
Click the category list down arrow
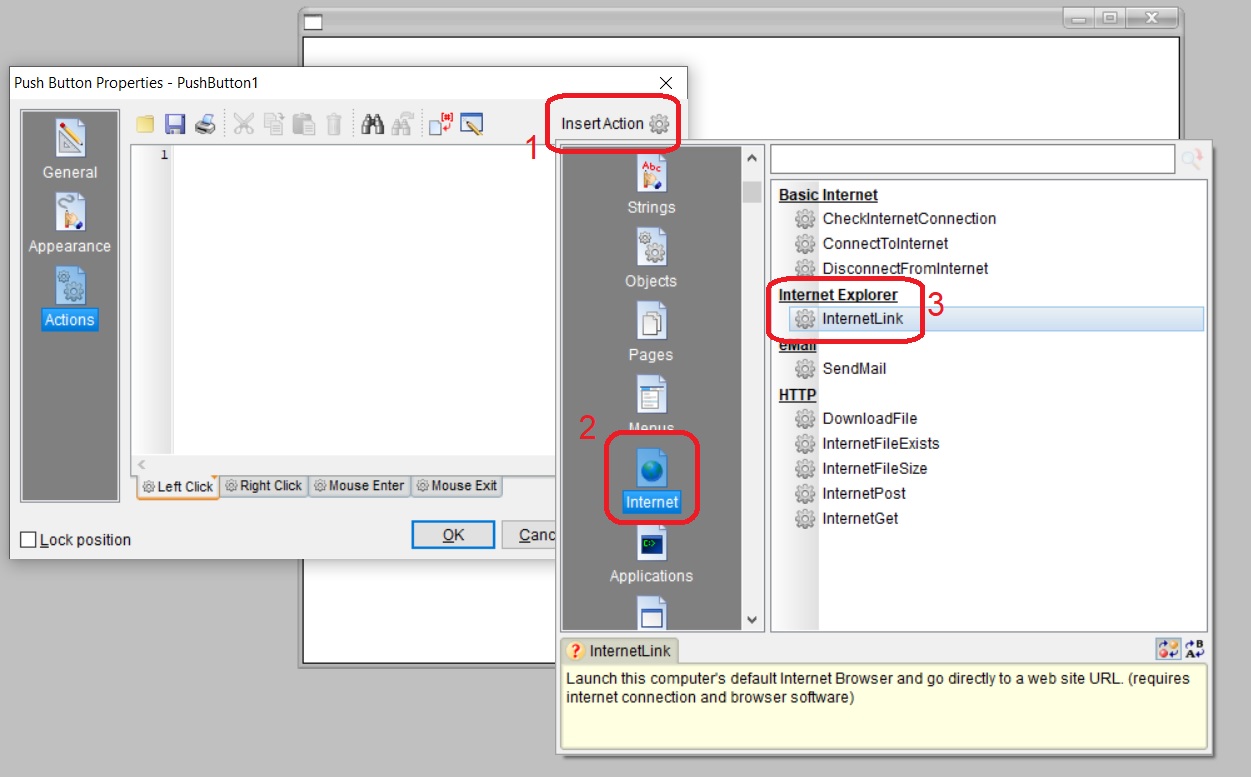point(752,619)
